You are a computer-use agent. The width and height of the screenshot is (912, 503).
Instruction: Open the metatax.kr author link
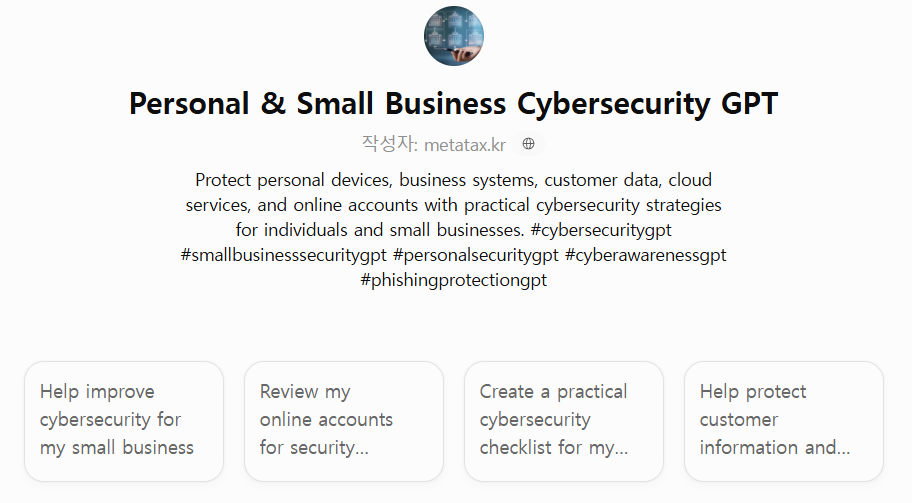(465, 145)
